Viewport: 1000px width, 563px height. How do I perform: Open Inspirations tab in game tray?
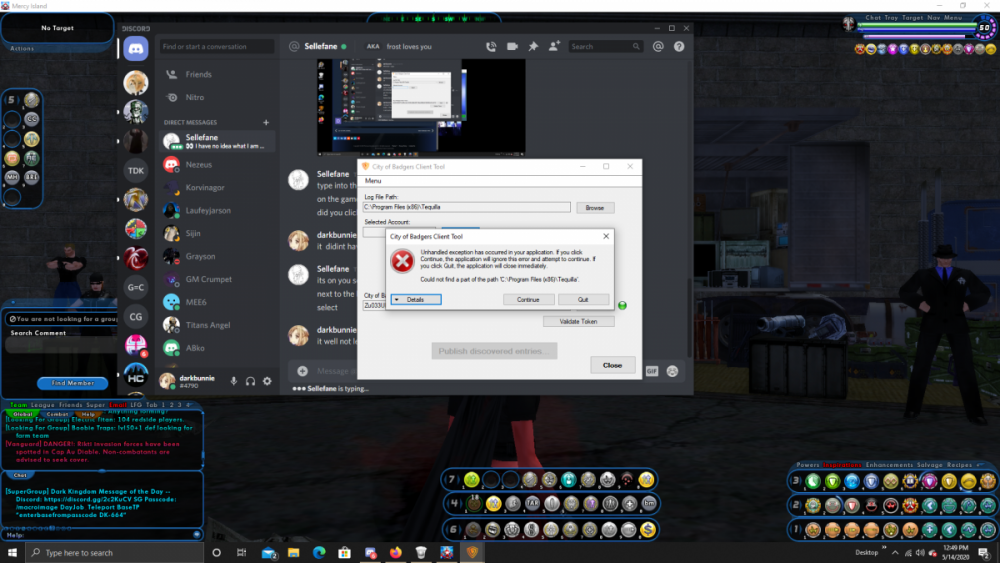pos(842,465)
